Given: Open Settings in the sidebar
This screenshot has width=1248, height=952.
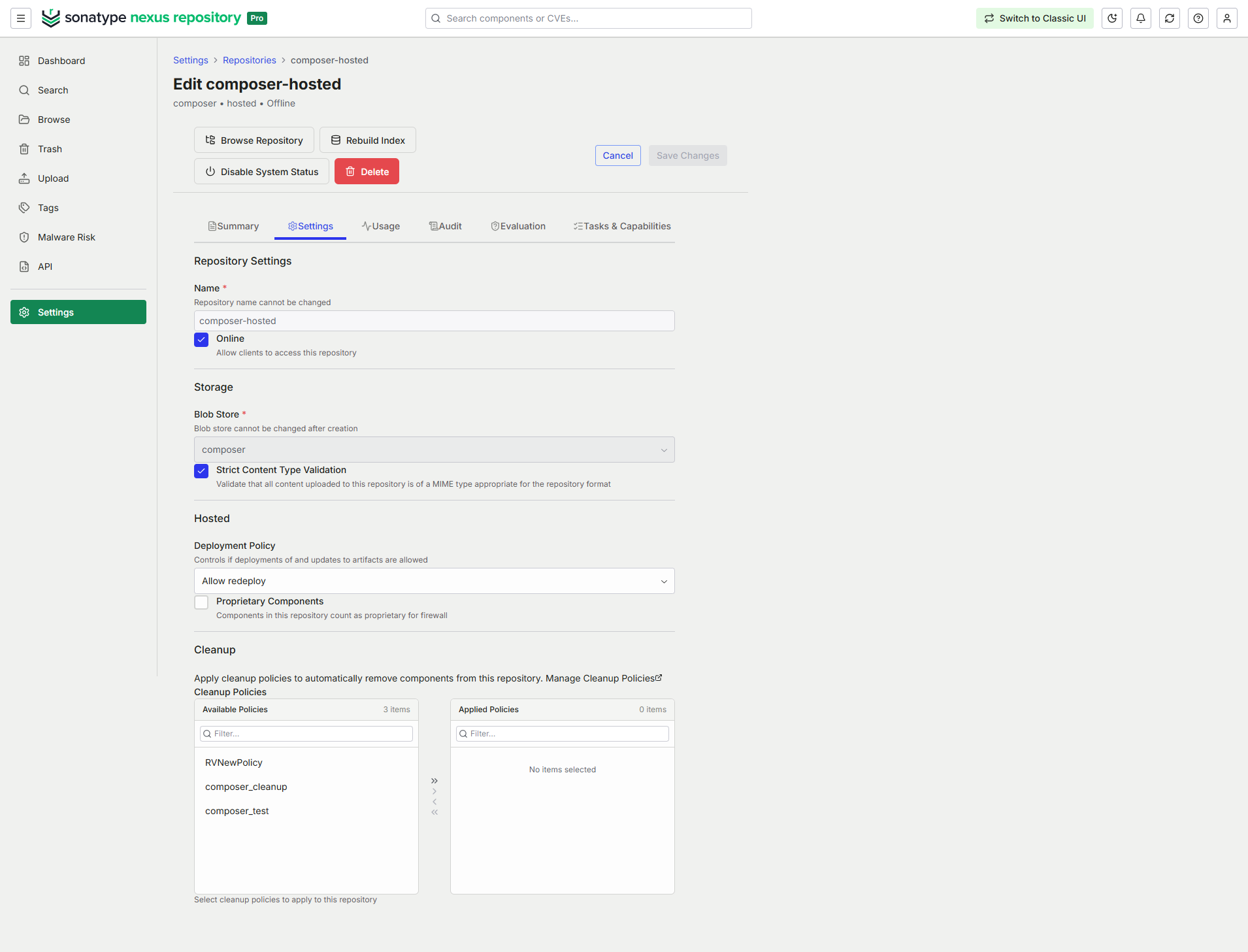Looking at the screenshot, I should (78, 312).
